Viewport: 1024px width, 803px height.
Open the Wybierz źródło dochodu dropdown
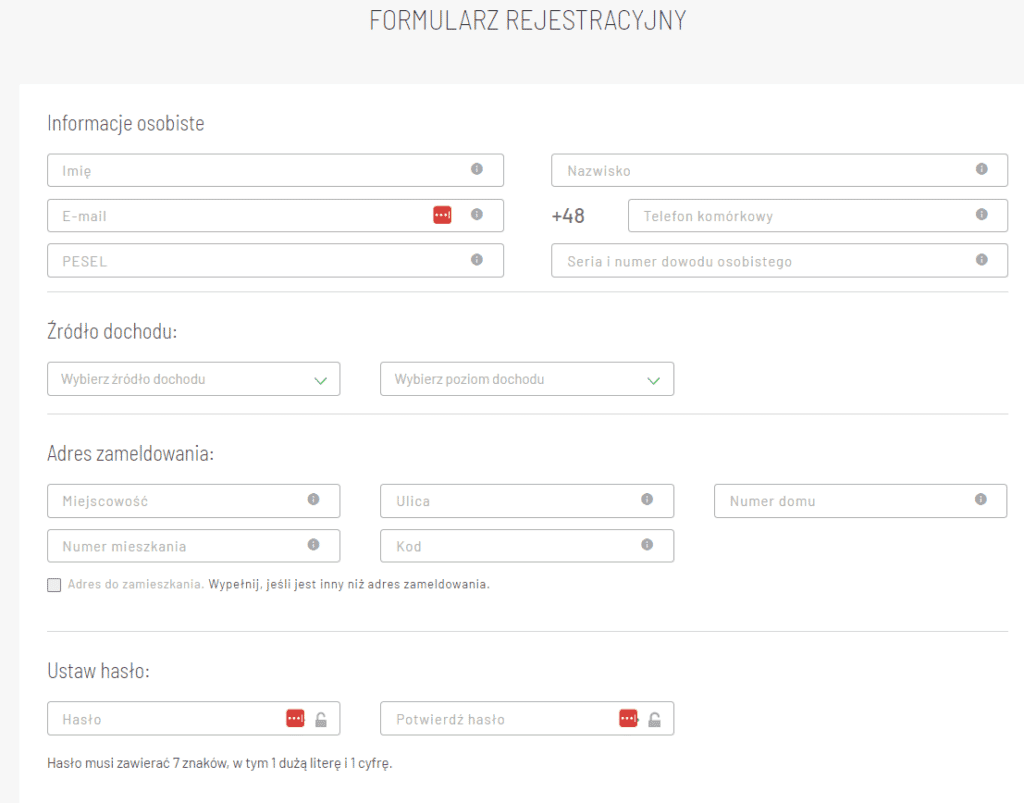tap(193, 380)
